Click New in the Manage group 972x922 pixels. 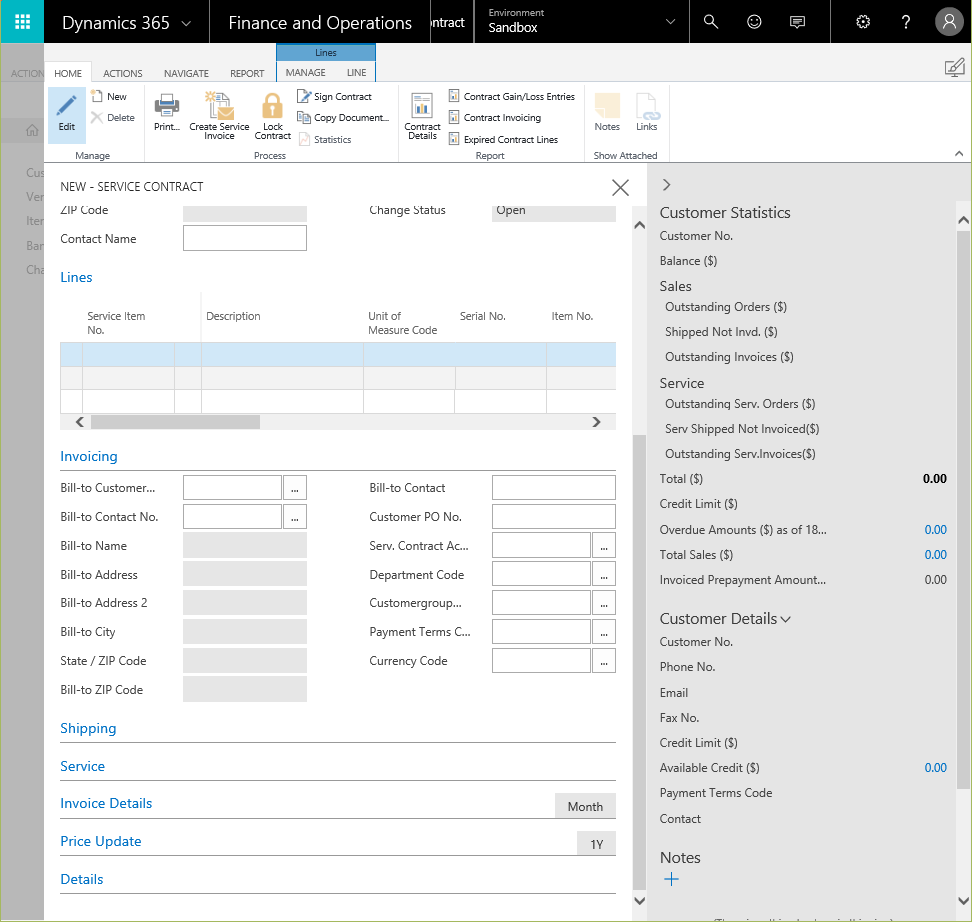(x=109, y=97)
